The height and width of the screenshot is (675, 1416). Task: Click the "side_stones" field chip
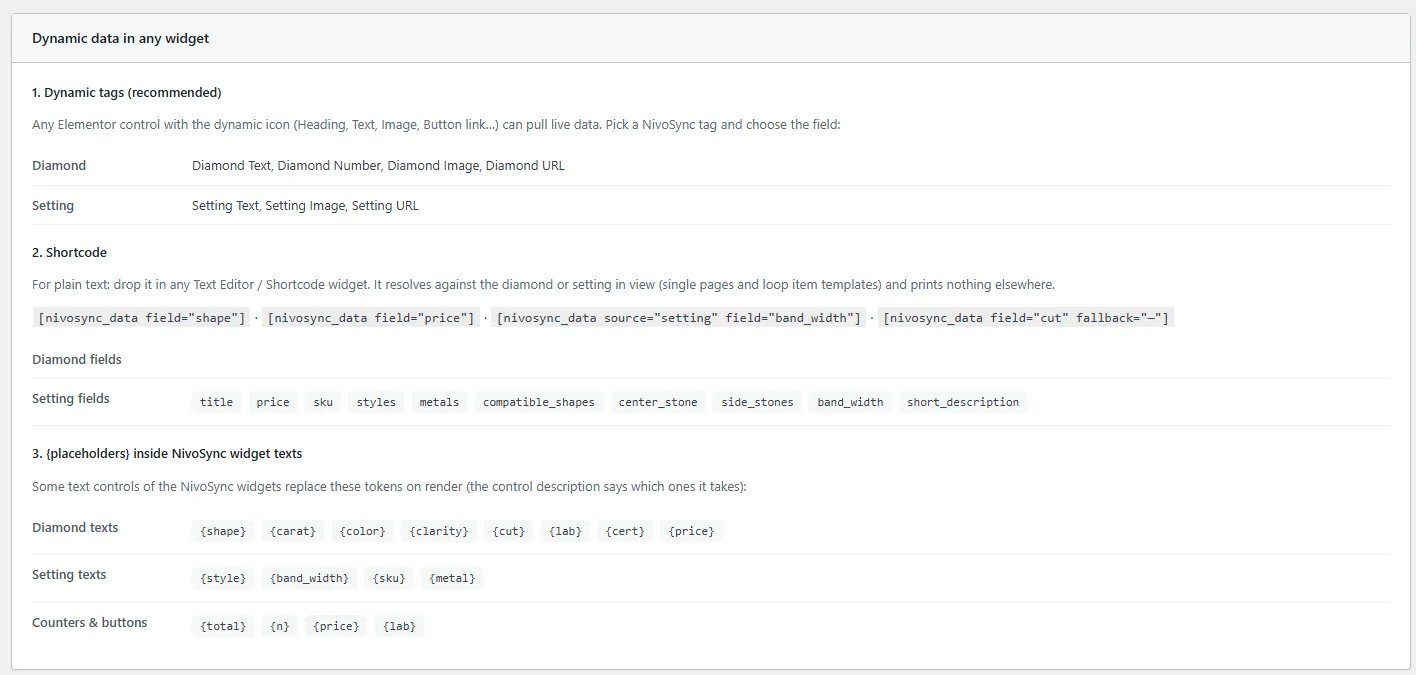pyautogui.click(x=757, y=402)
